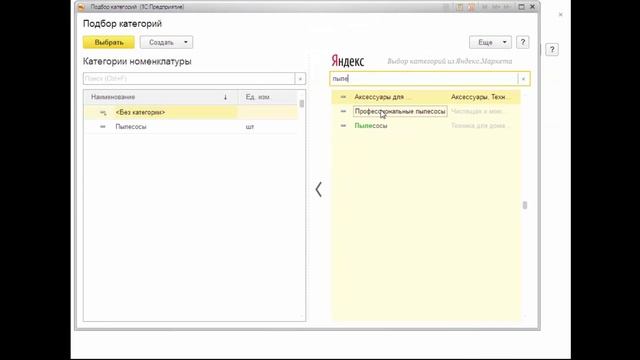This screenshot has height=360, width=640.
Task: Close the Подбор категорий window
Action: point(532,7)
